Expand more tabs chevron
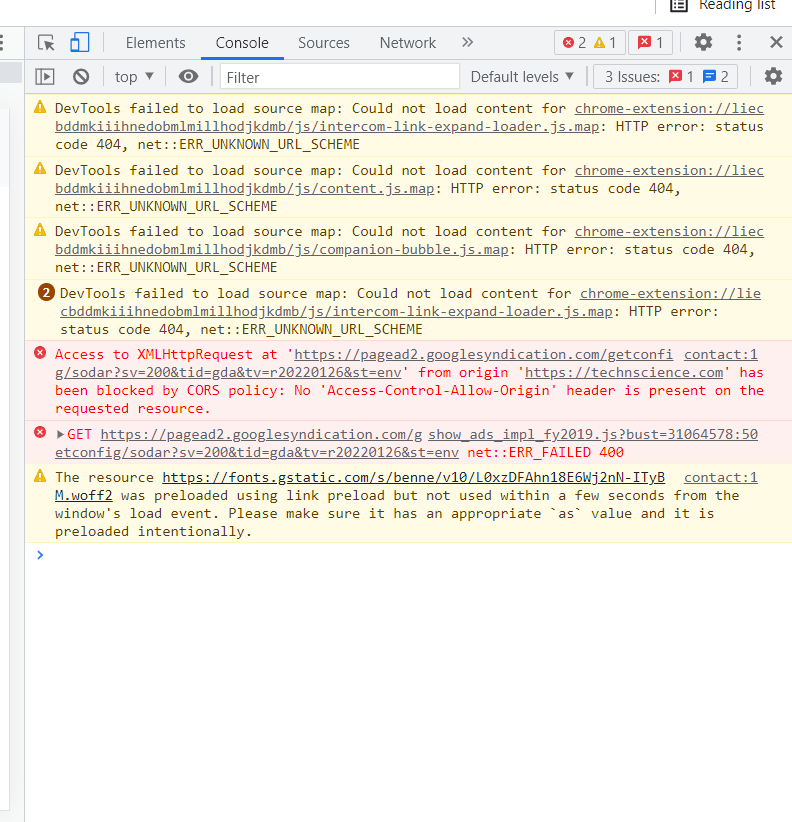 click(468, 42)
